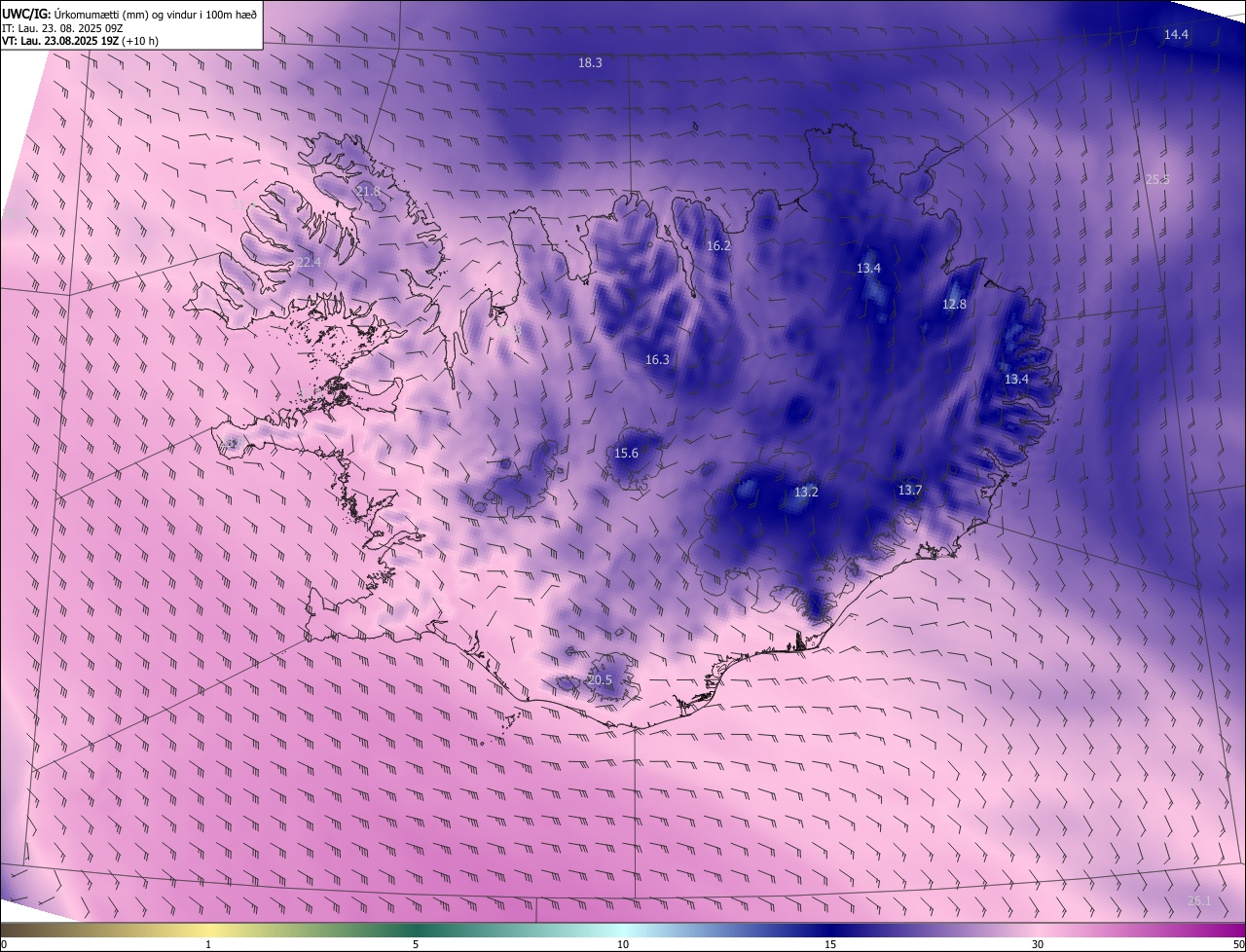Select the 15.6 value label
This screenshot has height=952, width=1246.
[x=626, y=453]
